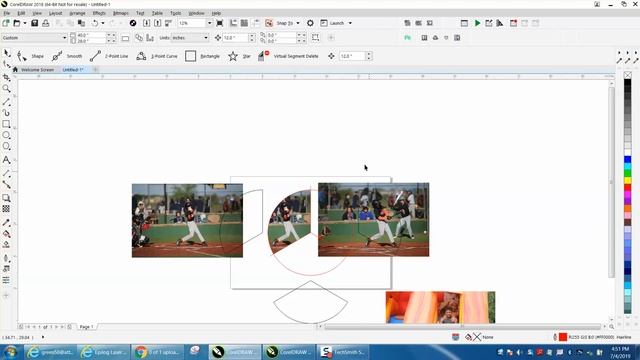Open the Windows Start button

10,352
